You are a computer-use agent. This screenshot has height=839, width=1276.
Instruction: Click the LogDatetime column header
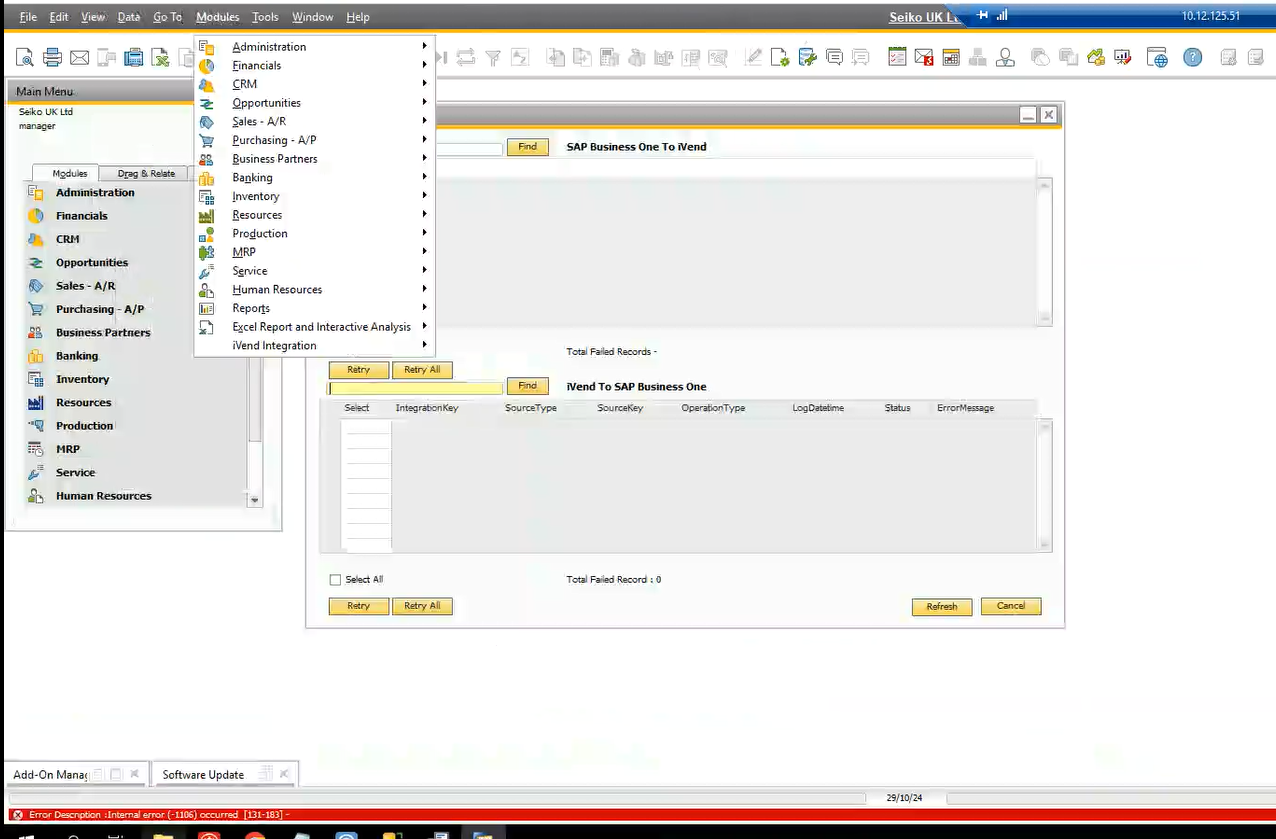818,408
